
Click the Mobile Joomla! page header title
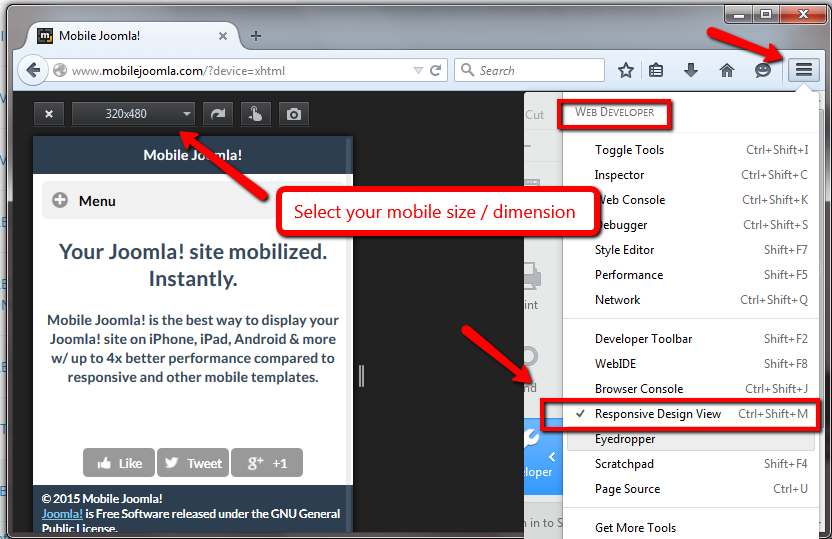[193, 155]
